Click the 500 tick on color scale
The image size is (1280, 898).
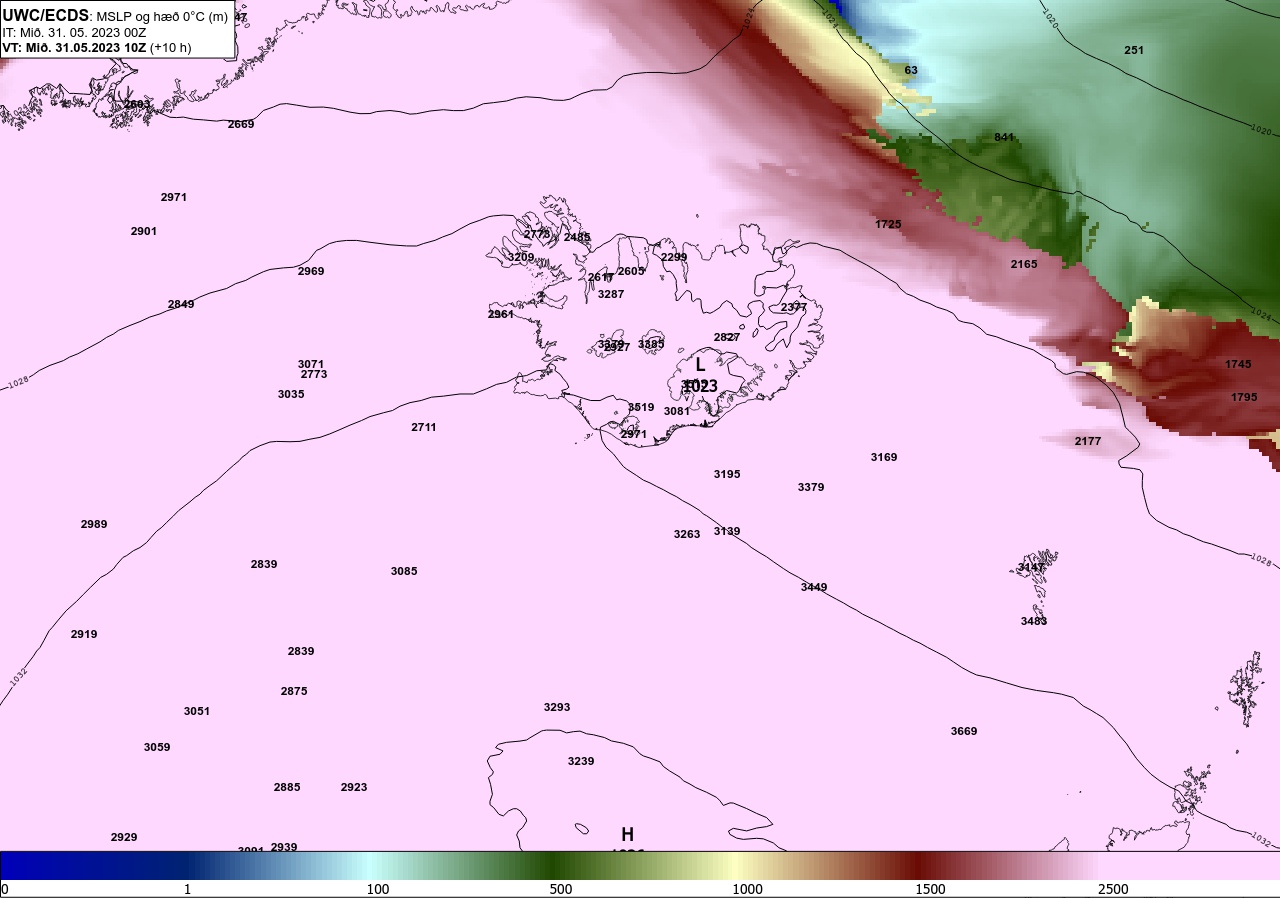[x=561, y=889]
